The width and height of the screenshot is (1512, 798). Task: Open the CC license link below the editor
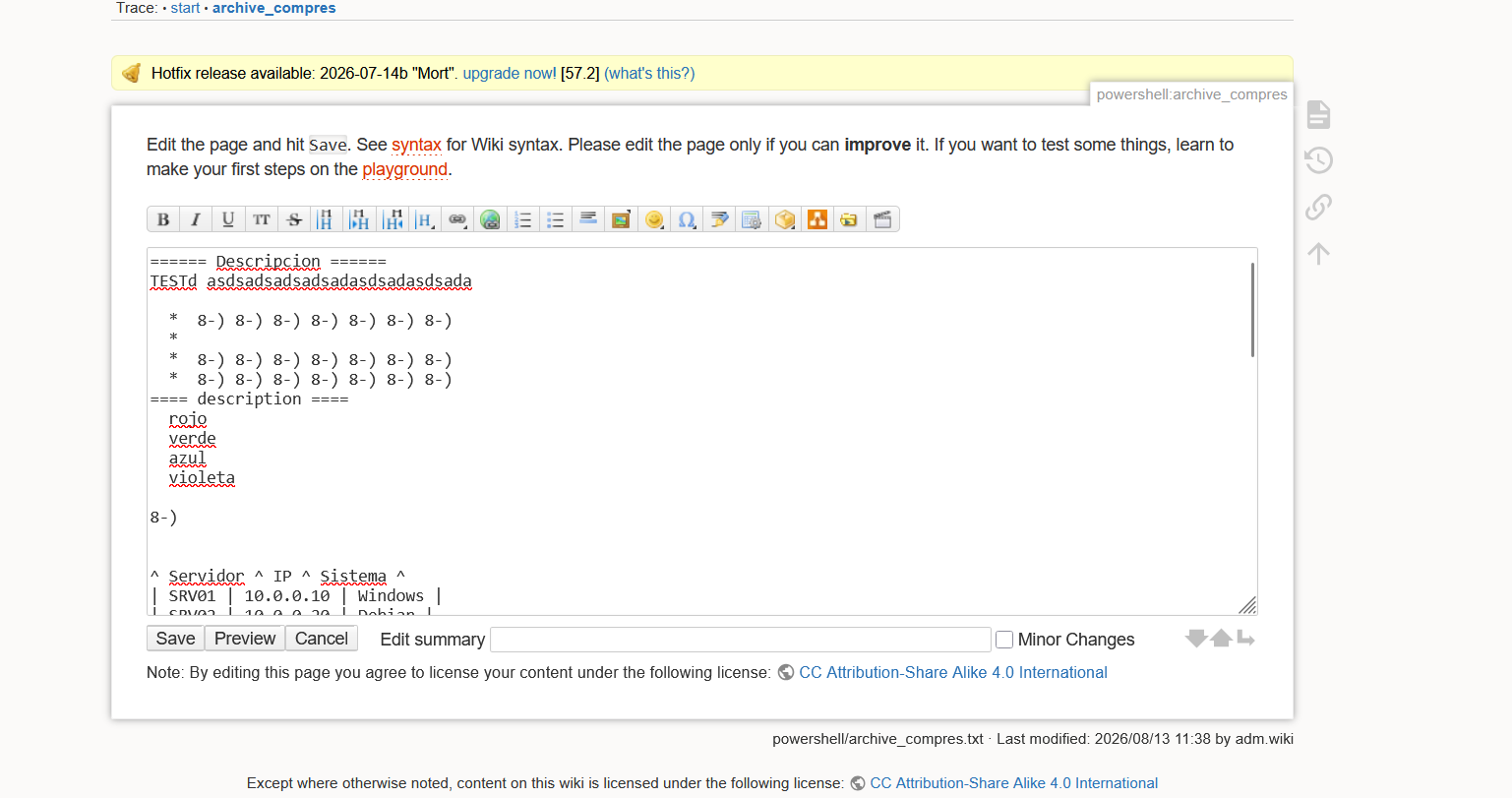[x=953, y=672]
